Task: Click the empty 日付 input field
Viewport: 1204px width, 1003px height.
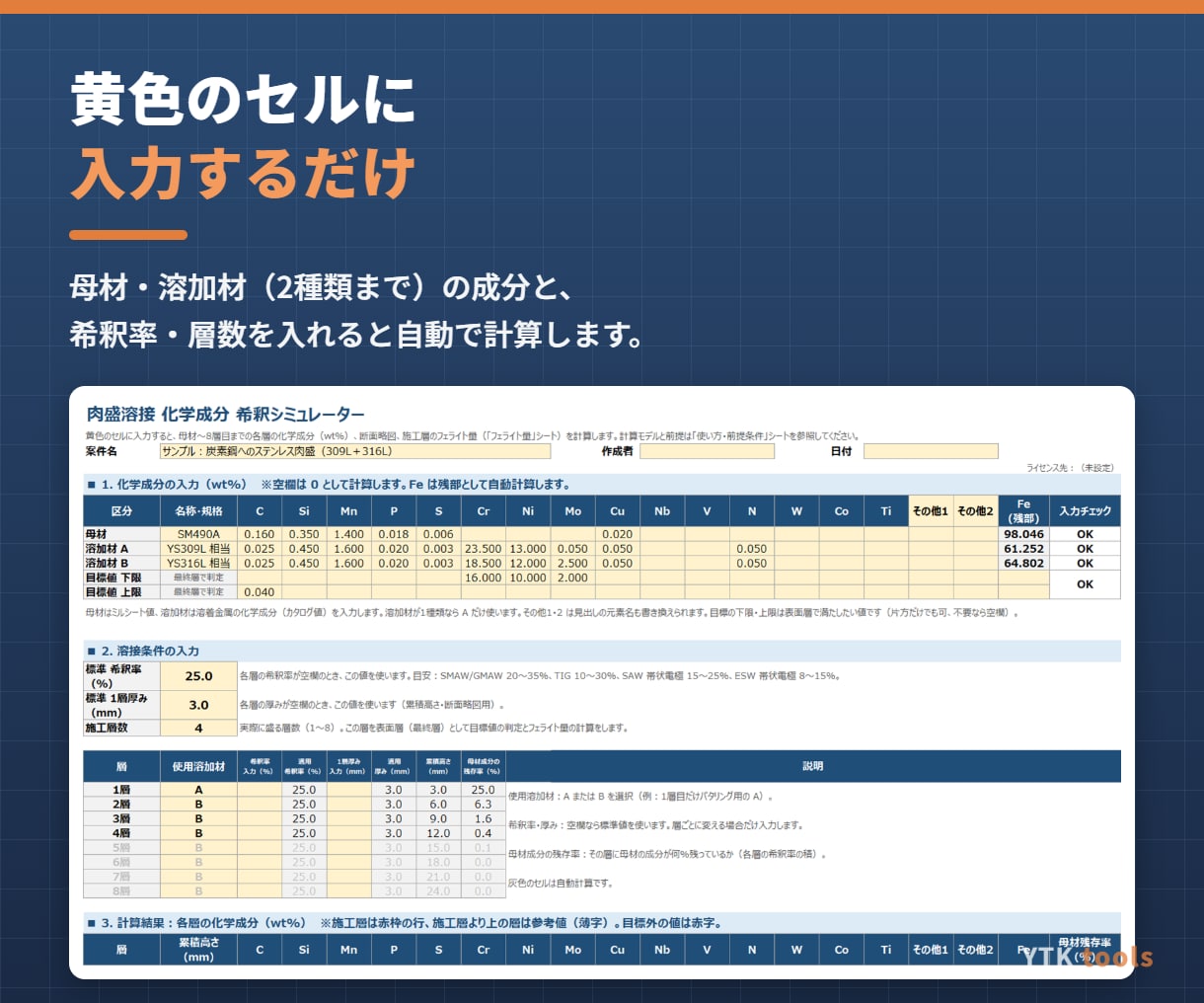Action: coord(931,451)
